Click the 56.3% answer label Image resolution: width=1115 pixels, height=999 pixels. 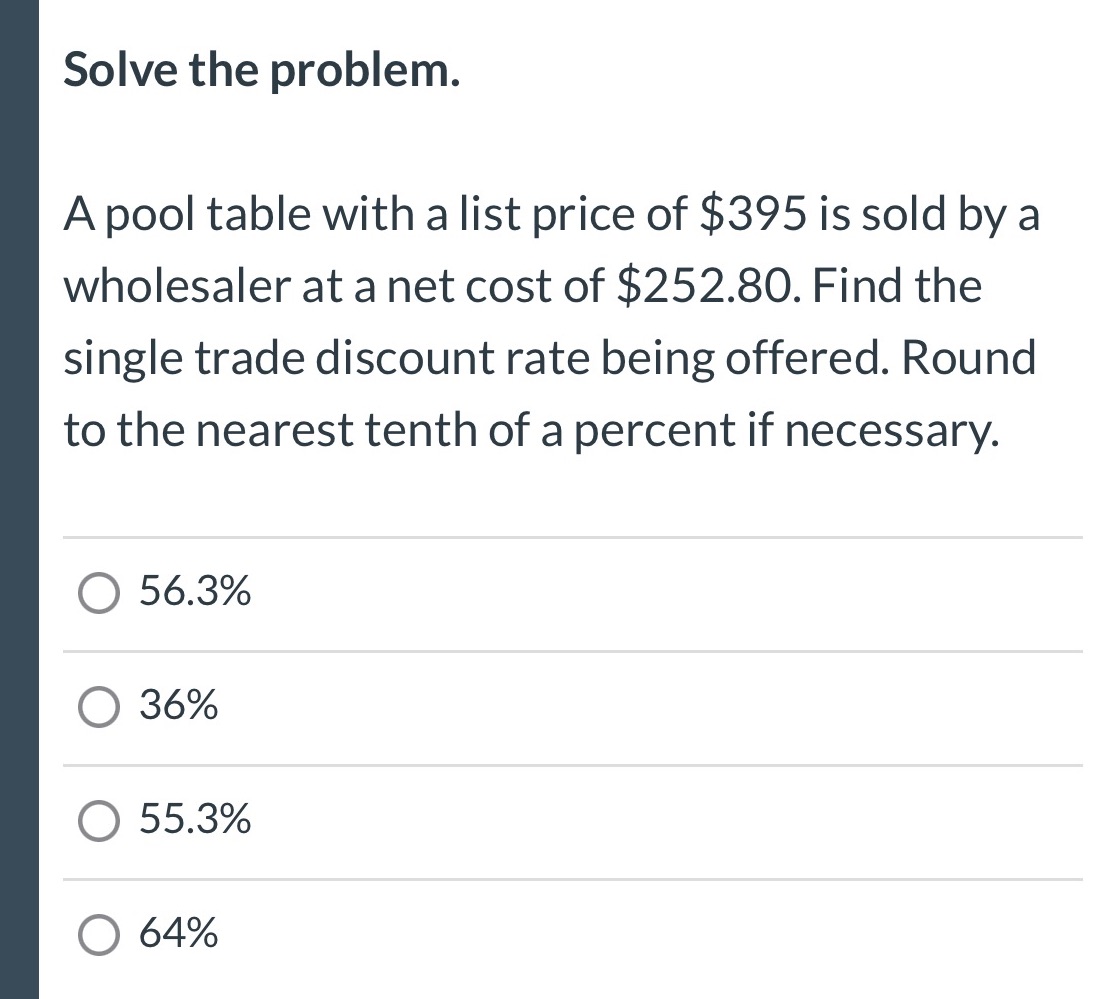pos(195,591)
